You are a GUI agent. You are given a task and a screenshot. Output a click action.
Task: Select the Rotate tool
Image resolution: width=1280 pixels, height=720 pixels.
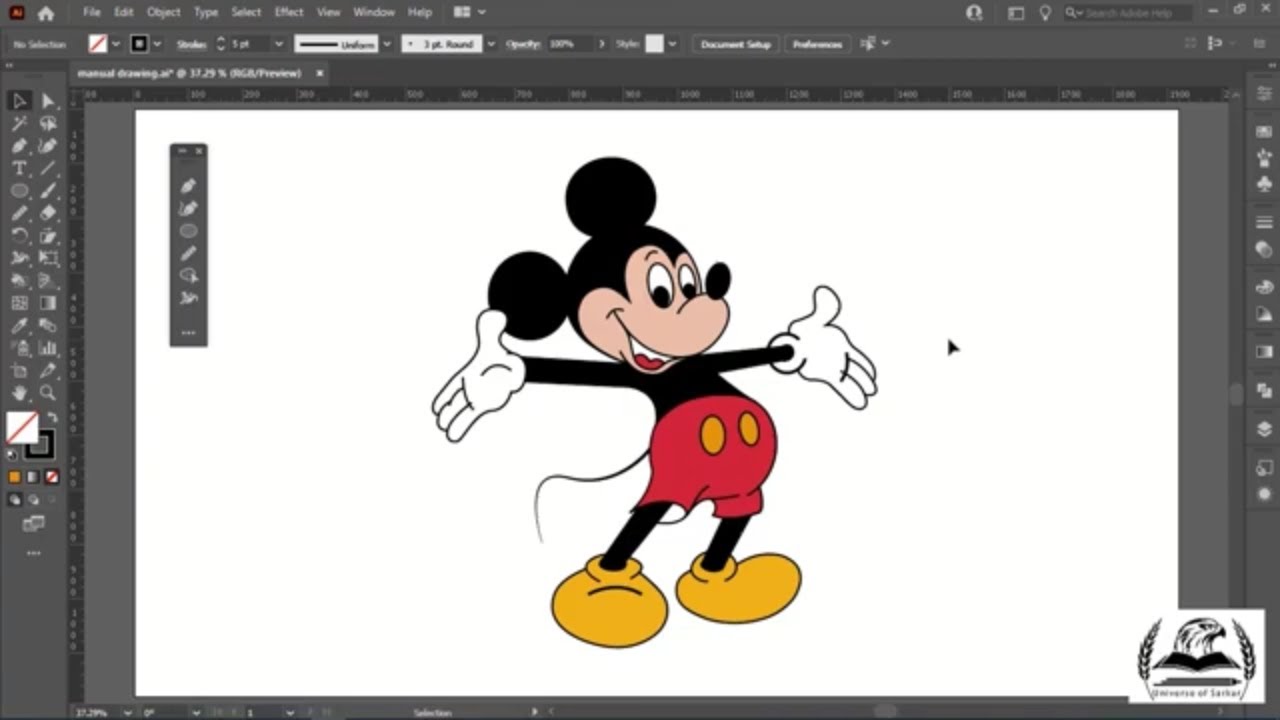tap(19, 235)
